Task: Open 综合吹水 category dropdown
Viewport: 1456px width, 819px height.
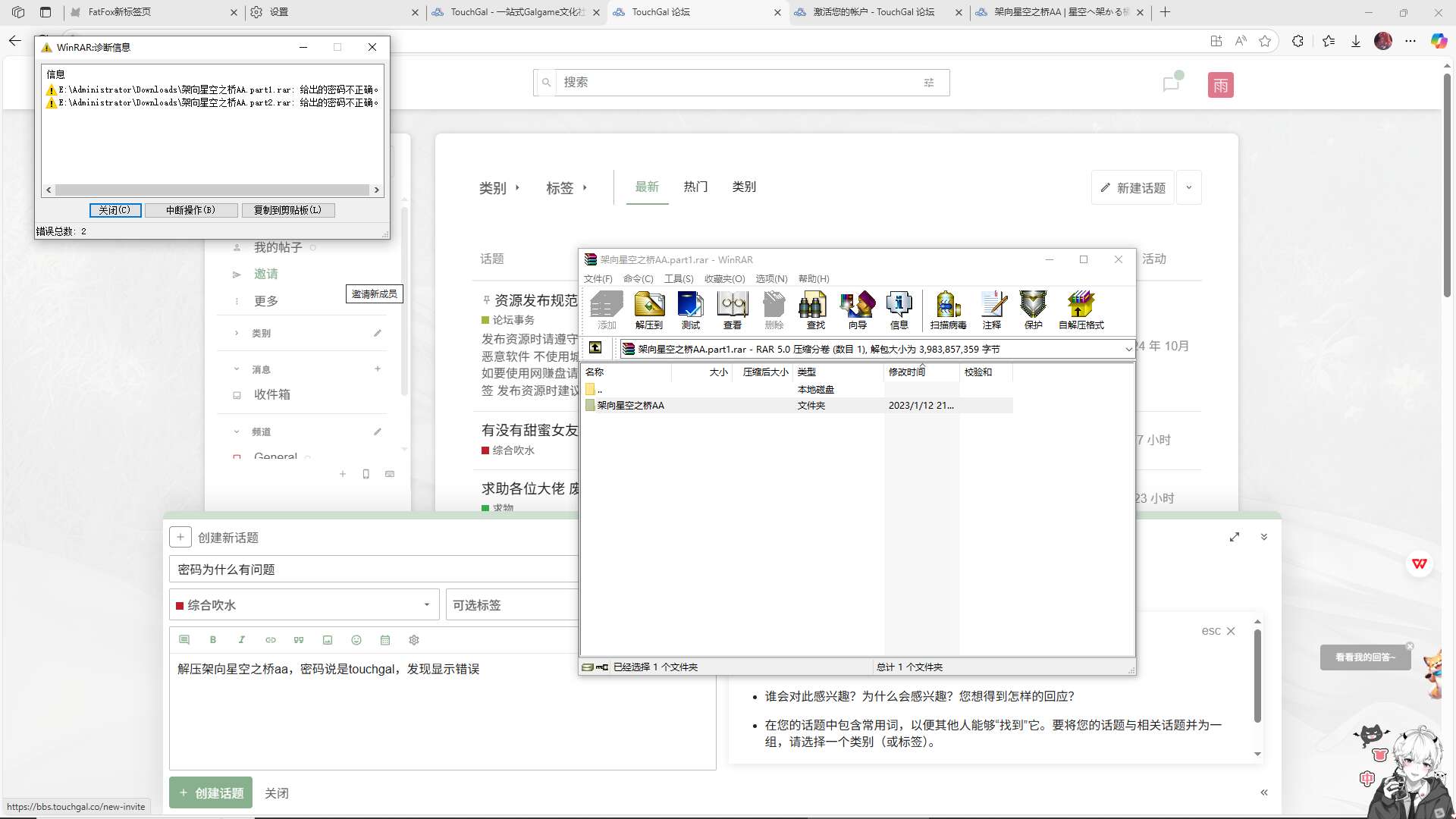Action: pyautogui.click(x=304, y=605)
